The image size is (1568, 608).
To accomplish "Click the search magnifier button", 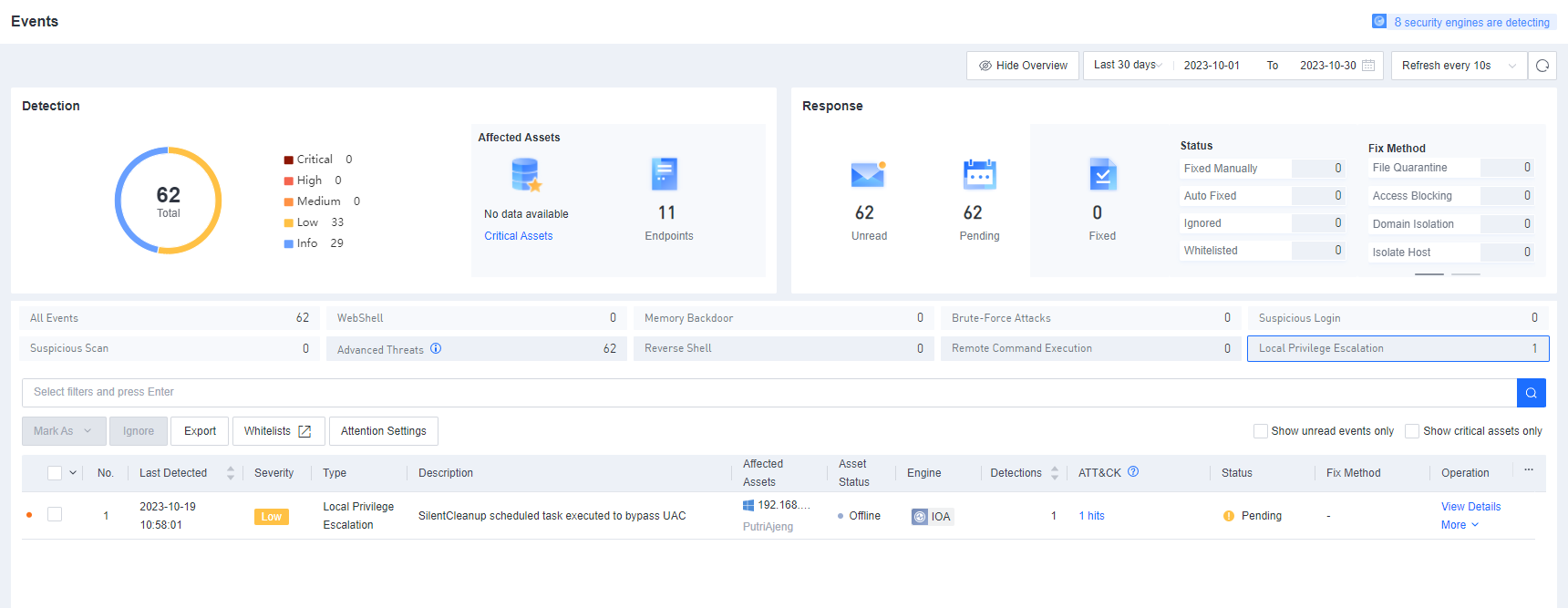I will click(x=1532, y=393).
